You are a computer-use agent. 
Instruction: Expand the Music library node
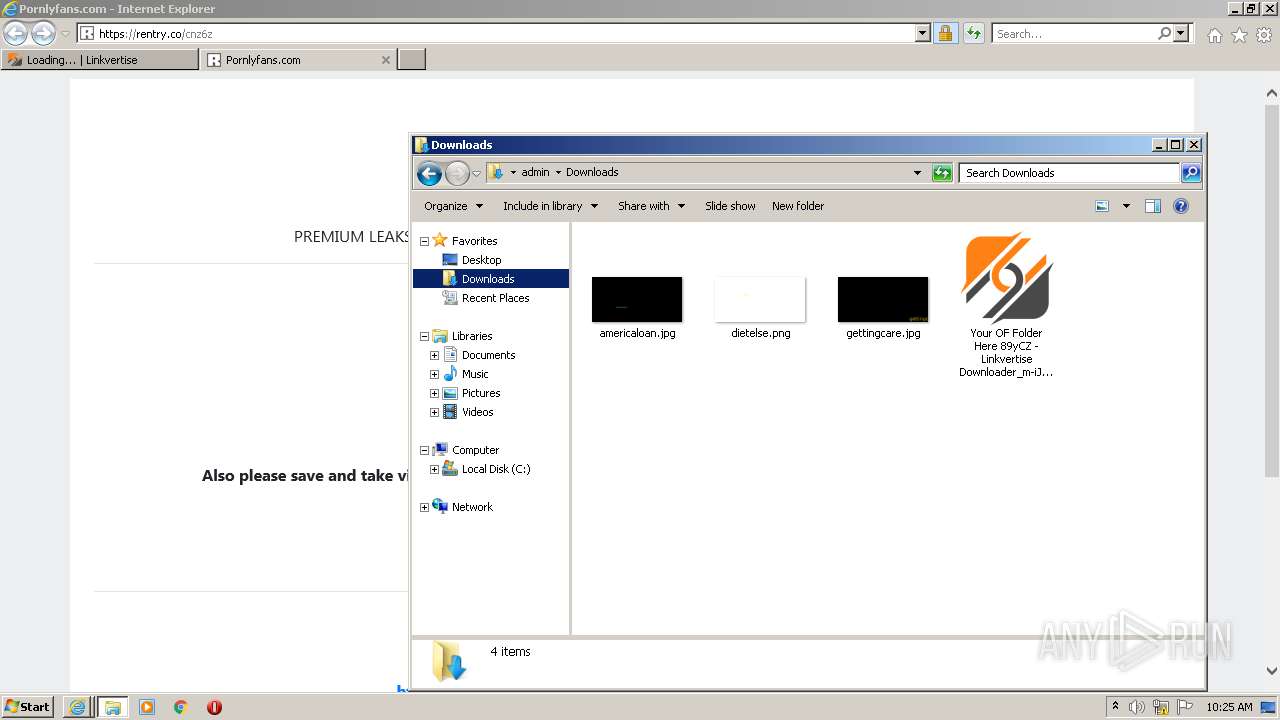point(434,374)
